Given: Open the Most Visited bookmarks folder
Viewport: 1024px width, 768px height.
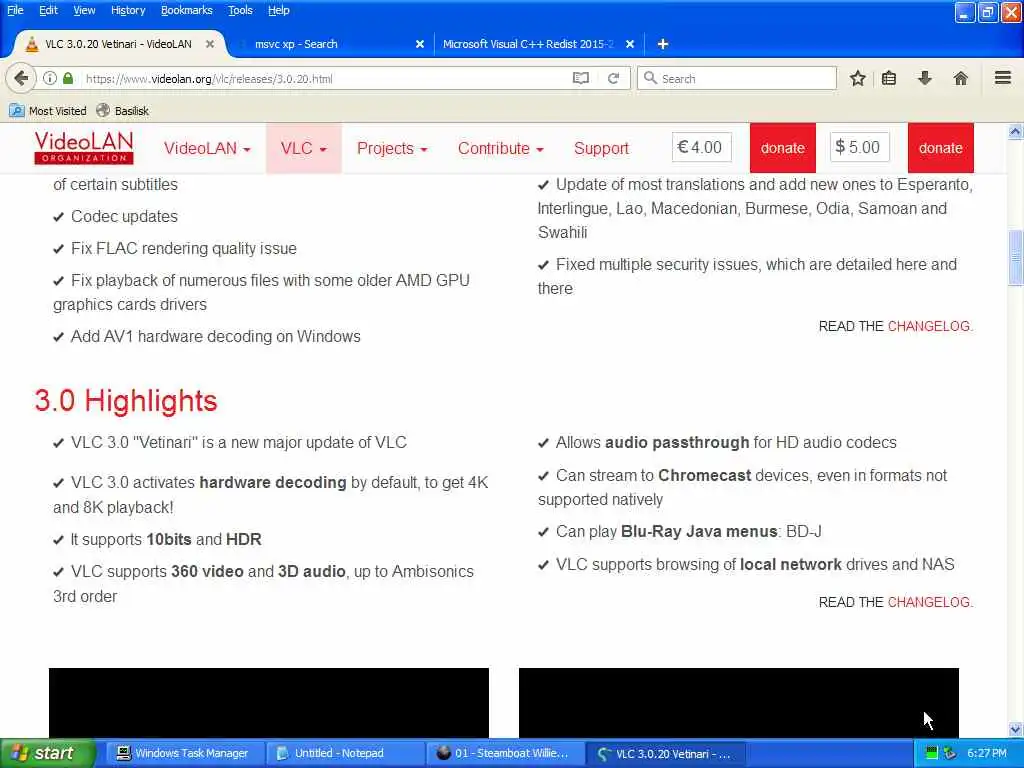Looking at the screenshot, I should (48, 111).
